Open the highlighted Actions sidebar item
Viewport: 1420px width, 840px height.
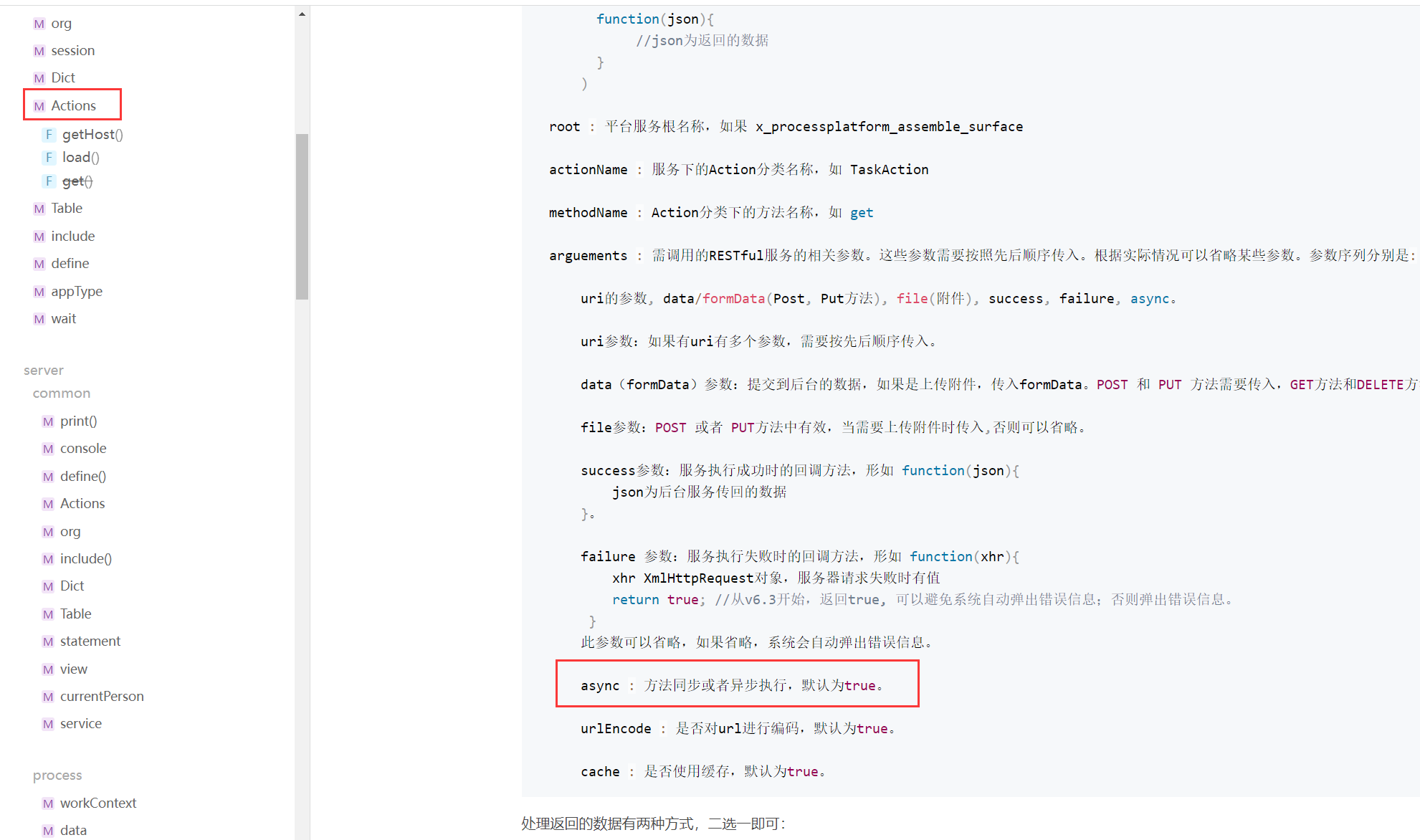[73, 105]
